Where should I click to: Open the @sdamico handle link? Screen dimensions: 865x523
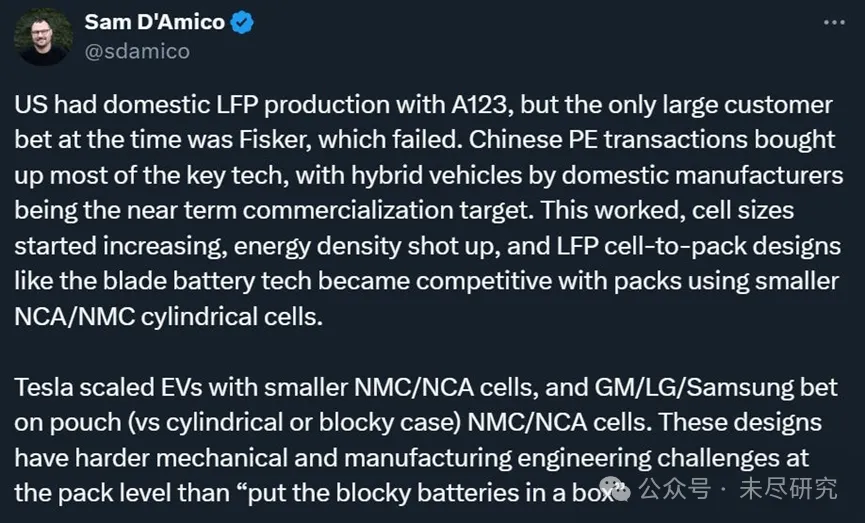tap(137, 51)
